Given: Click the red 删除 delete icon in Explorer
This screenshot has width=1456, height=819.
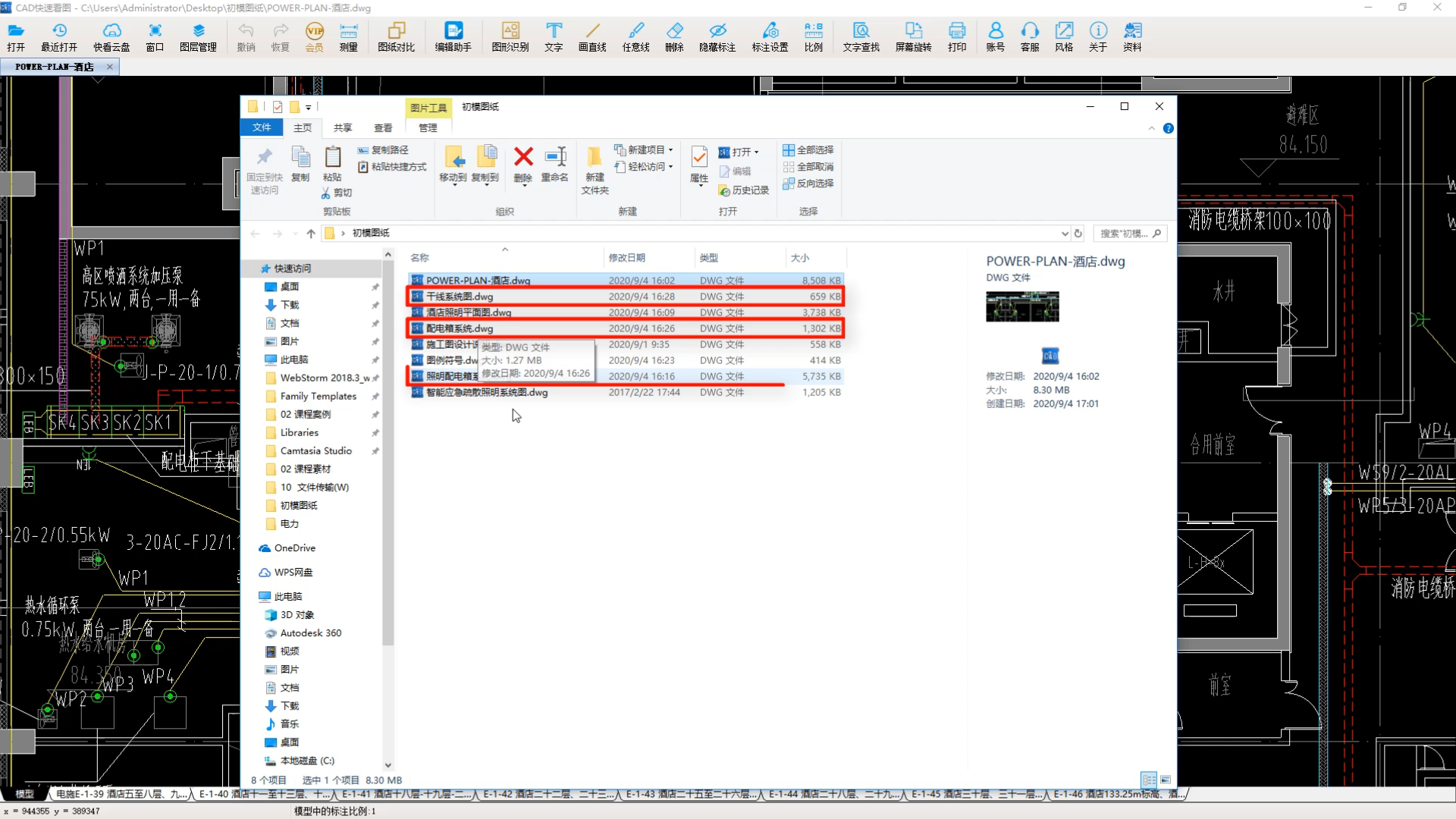Looking at the screenshot, I should click(x=523, y=165).
